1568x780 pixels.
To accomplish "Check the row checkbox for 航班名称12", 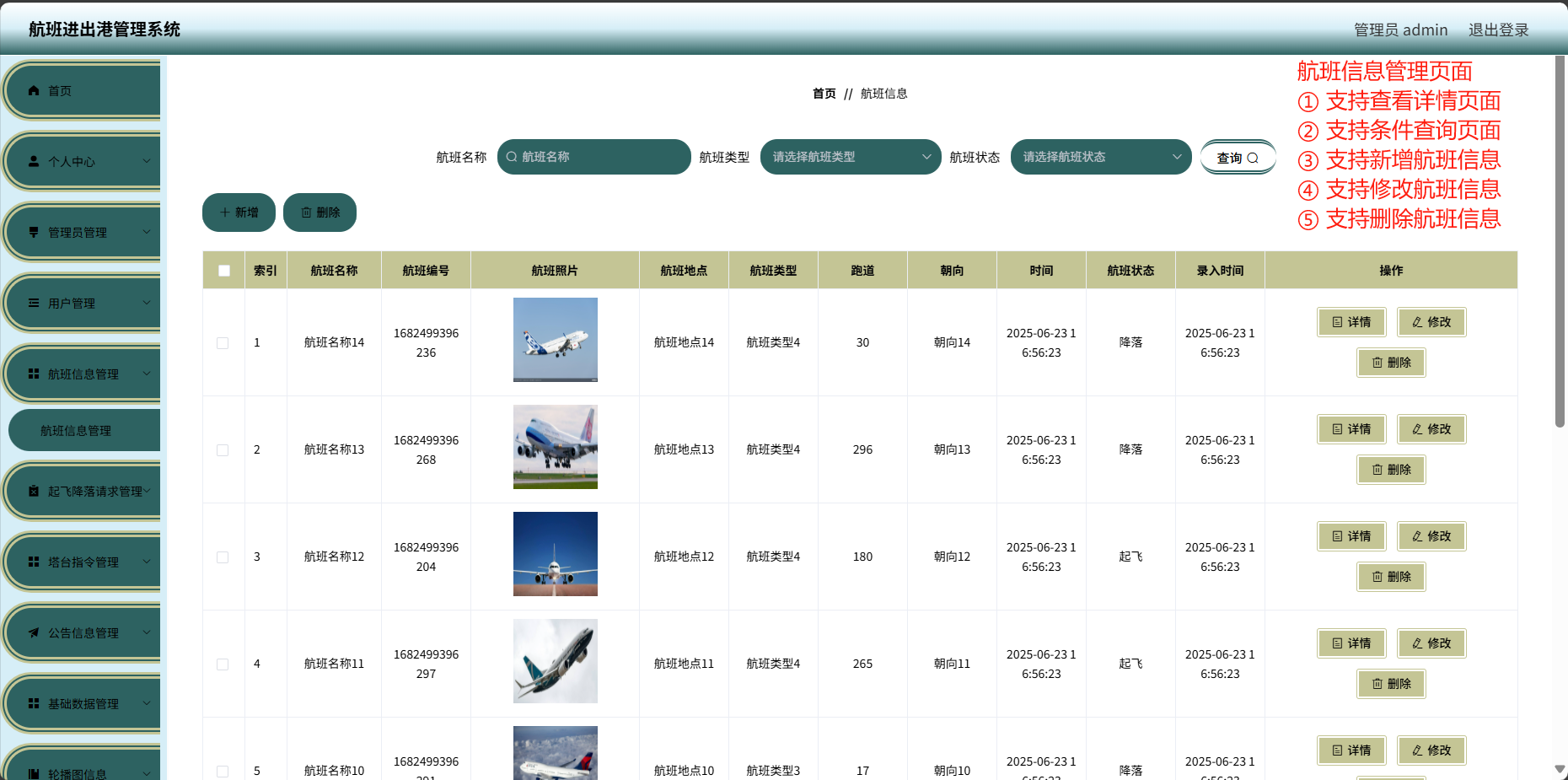I will tap(223, 557).
